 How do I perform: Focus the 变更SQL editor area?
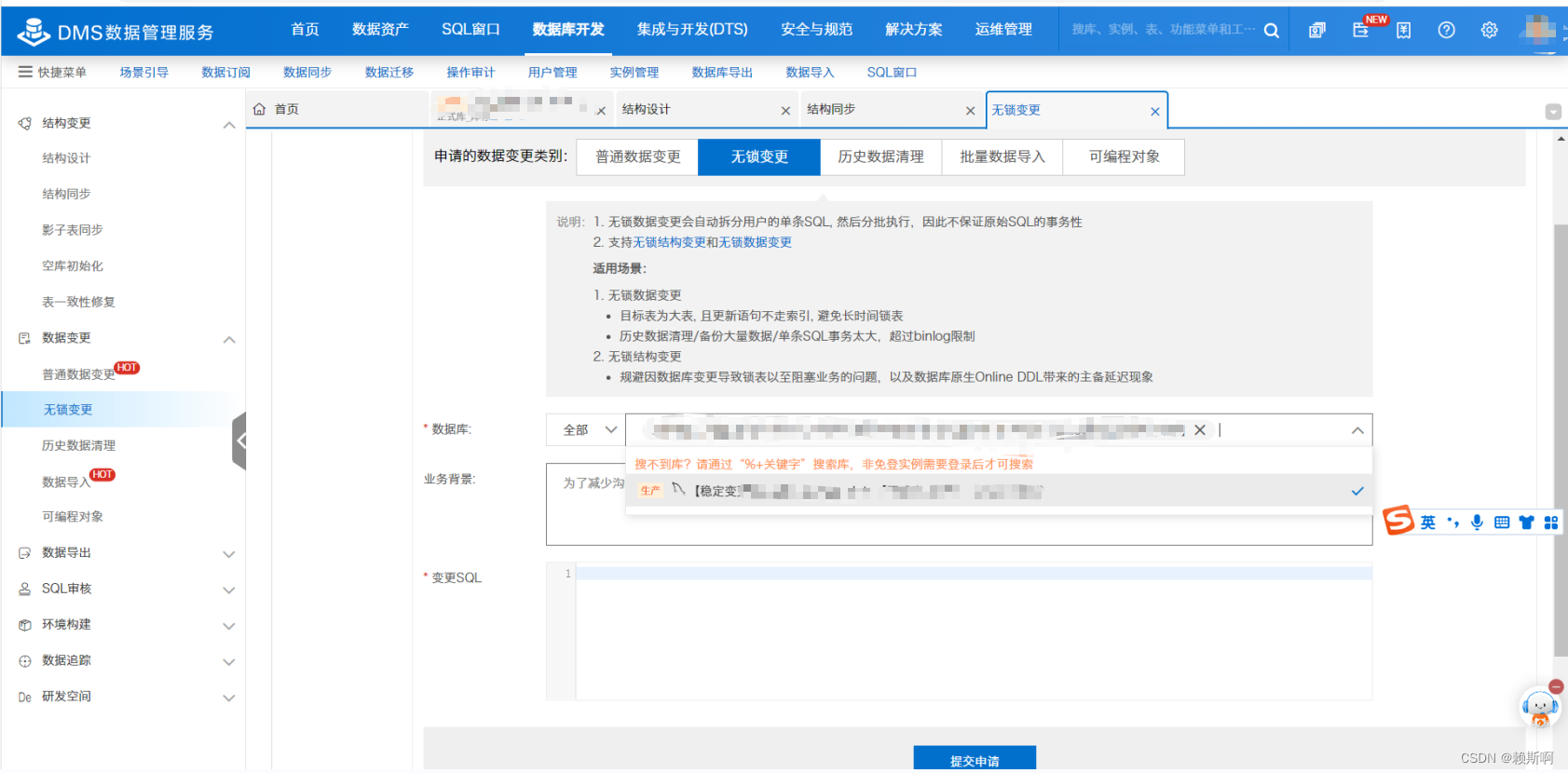tap(974, 632)
